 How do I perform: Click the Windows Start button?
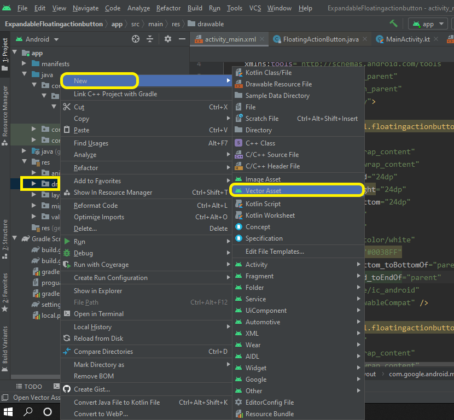point(8,412)
